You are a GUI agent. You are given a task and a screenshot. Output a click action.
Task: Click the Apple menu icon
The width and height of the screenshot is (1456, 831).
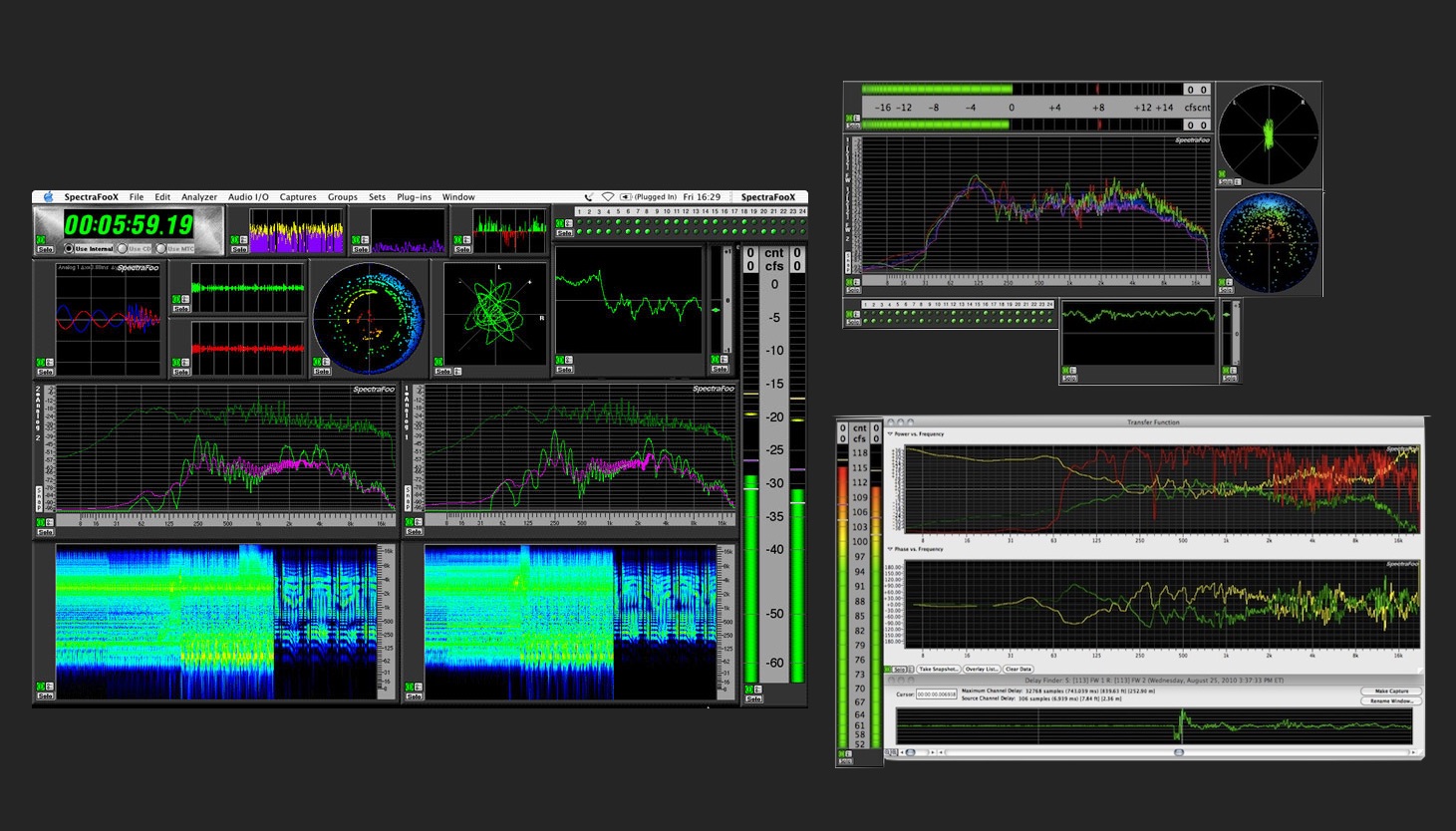pos(48,197)
